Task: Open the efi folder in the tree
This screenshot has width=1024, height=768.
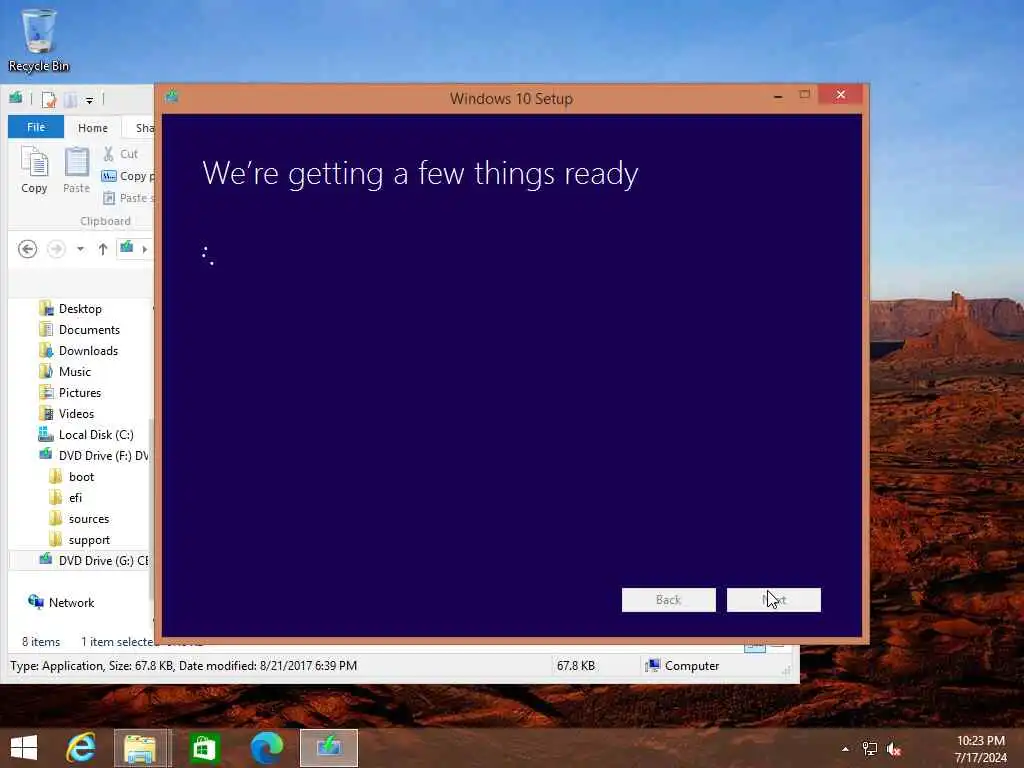Action: [x=75, y=498]
